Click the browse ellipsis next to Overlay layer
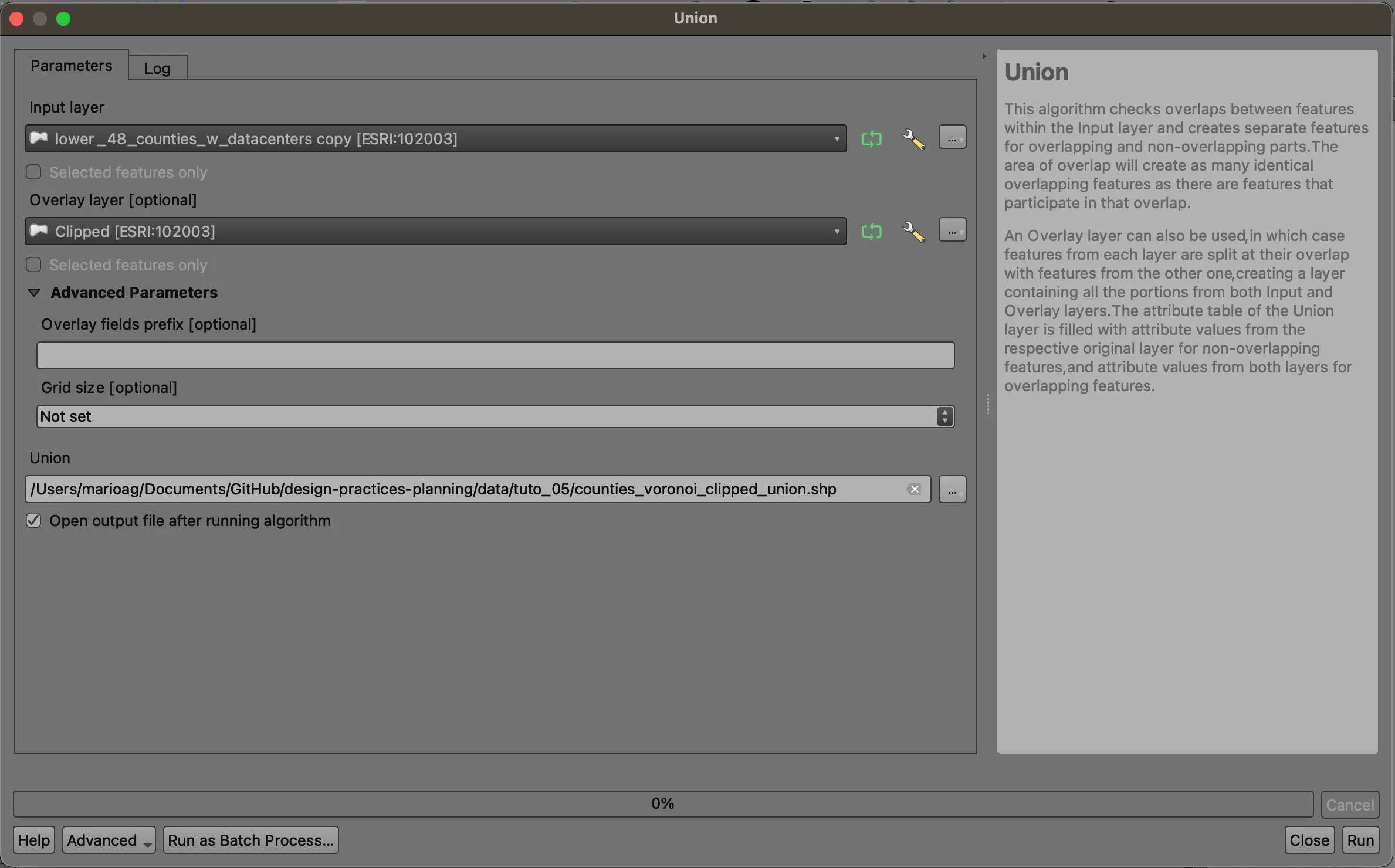Viewport: 1395px width, 868px height. (x=952, y=229)
